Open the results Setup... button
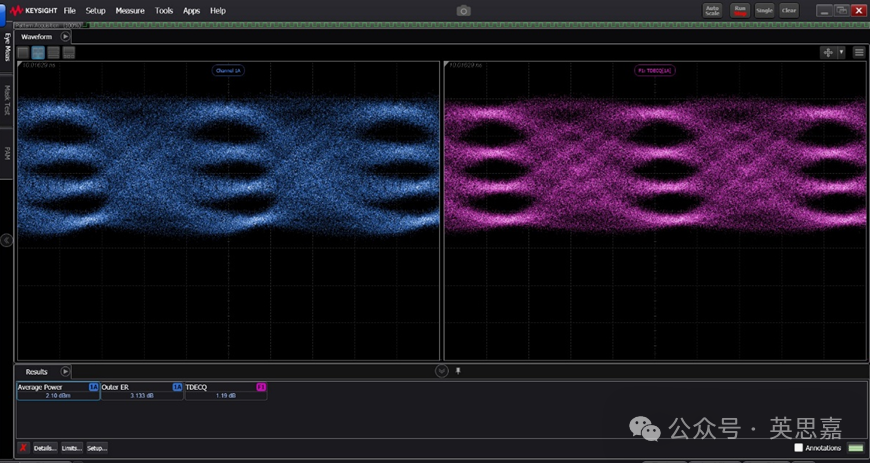This screenshot has height=463, width=870. click(x=97, y=448)
